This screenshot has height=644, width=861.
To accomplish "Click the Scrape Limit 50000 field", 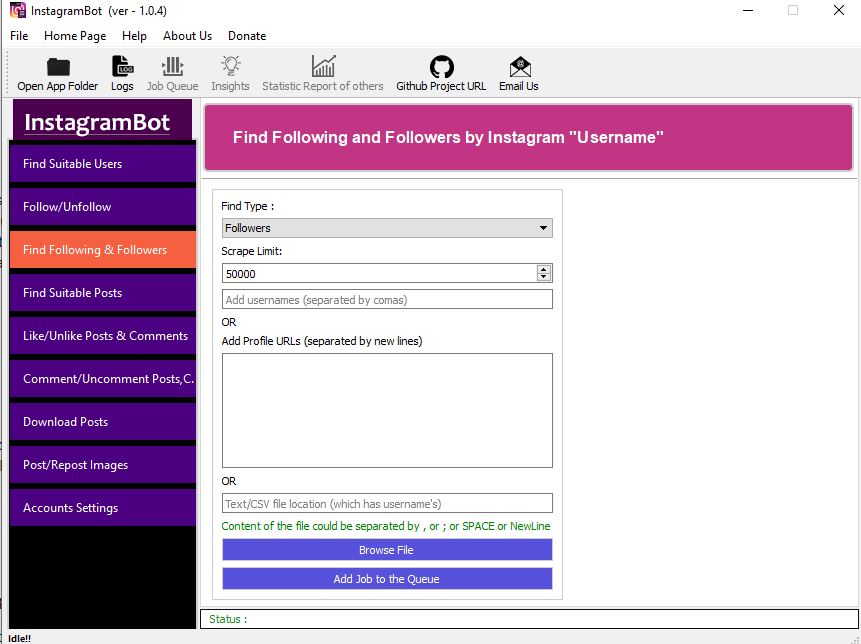I will coord(379,273).
